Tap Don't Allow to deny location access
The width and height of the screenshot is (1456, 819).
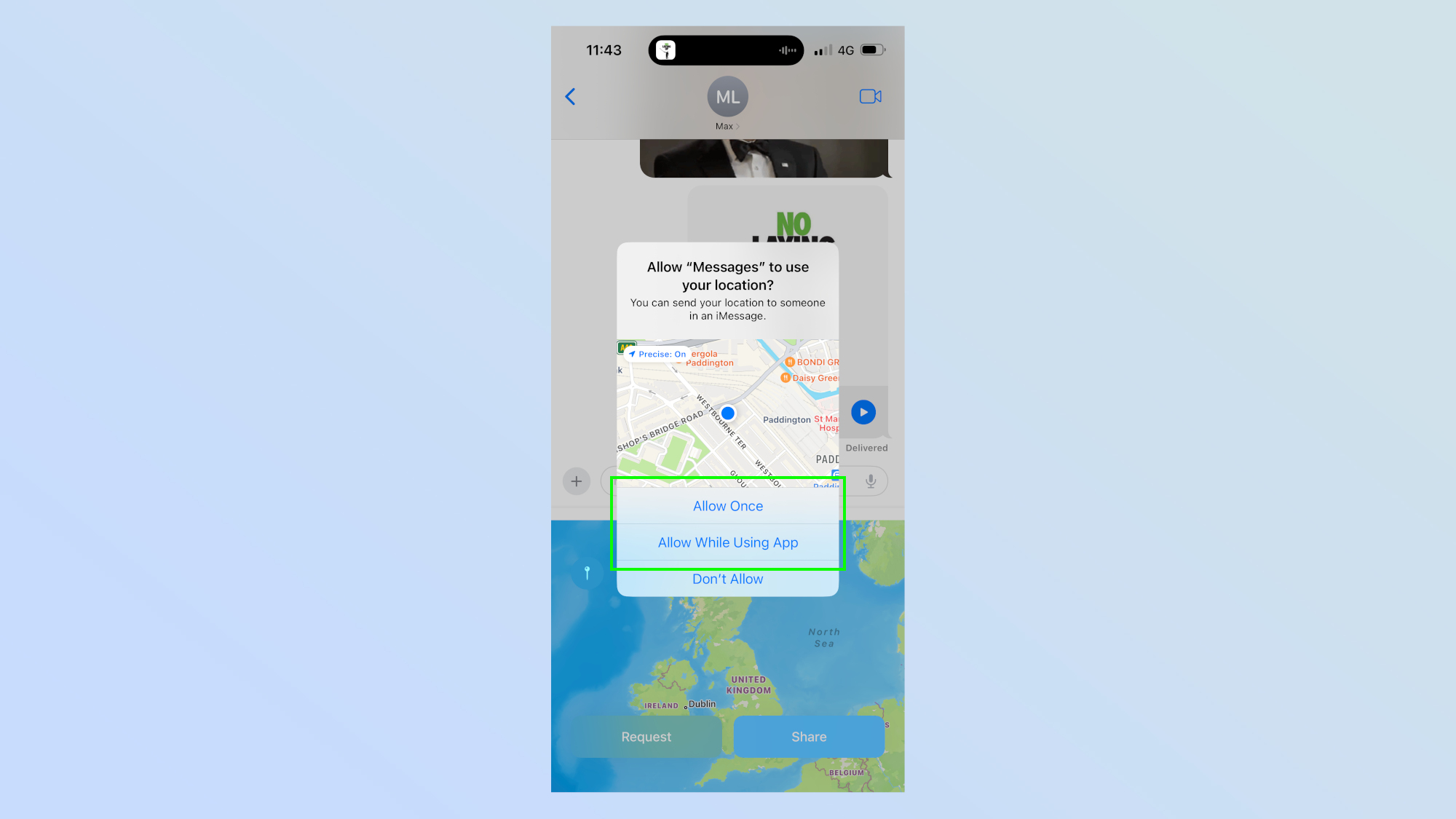click(x=727, y=579)
